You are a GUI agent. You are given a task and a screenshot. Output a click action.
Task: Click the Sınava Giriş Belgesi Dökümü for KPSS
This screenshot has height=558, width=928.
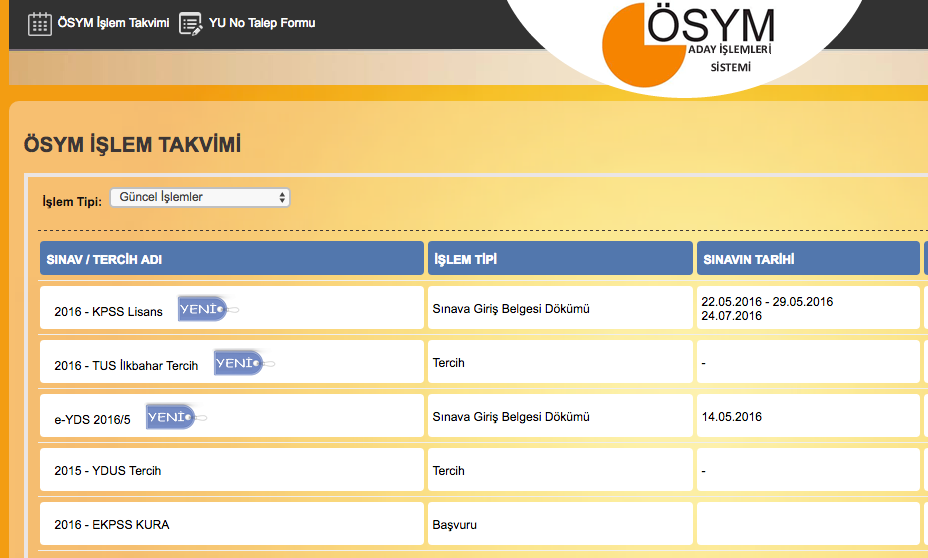510,309
